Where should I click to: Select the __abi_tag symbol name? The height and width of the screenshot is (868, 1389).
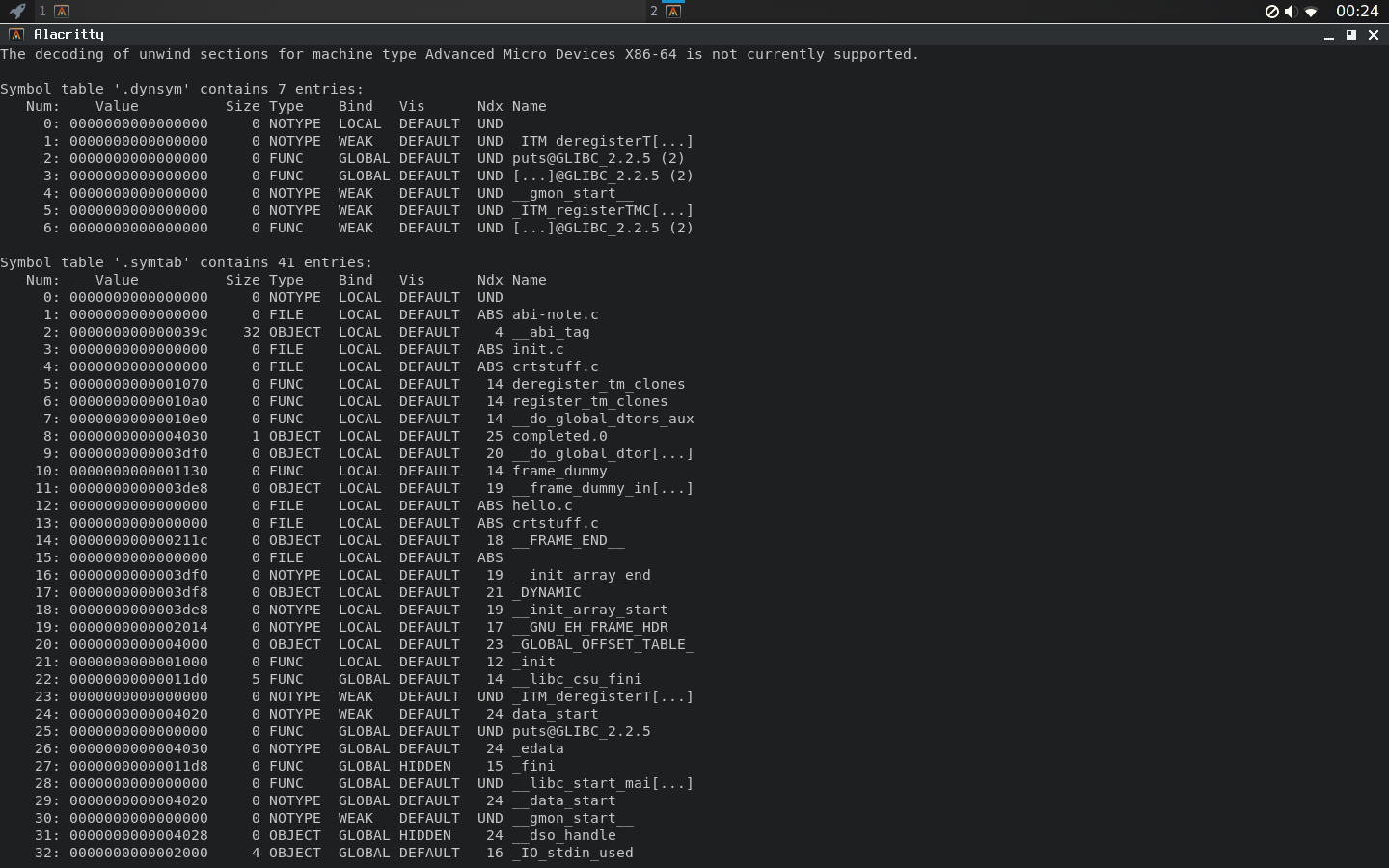point(551,332)
